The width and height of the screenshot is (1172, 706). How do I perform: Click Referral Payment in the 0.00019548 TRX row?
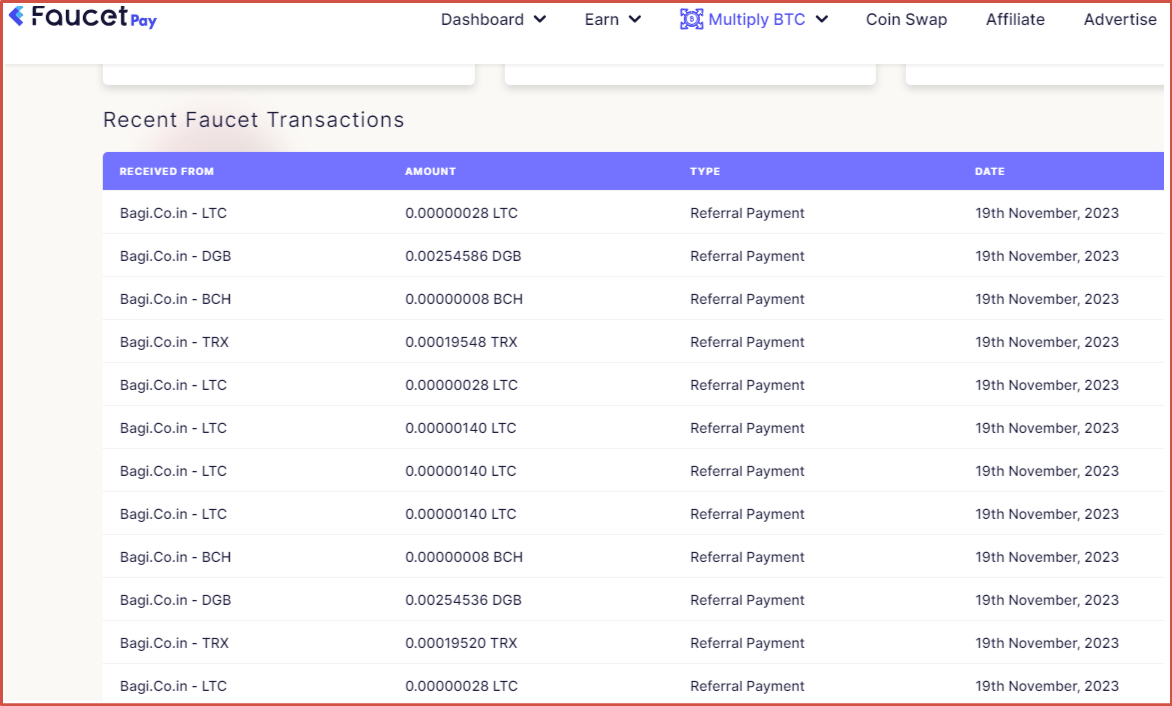point(747,342)
